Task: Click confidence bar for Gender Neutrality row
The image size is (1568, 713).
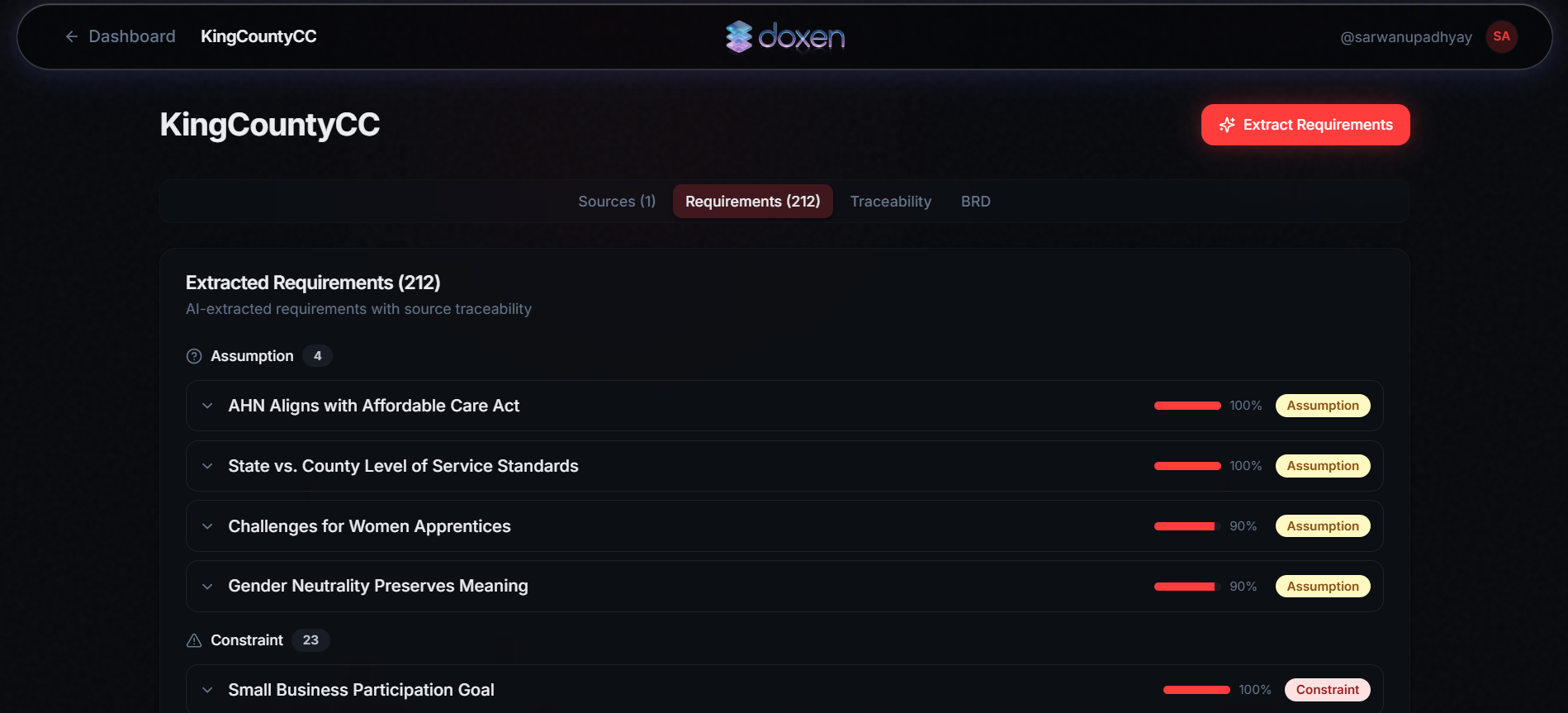Action: click(1187, 587)
